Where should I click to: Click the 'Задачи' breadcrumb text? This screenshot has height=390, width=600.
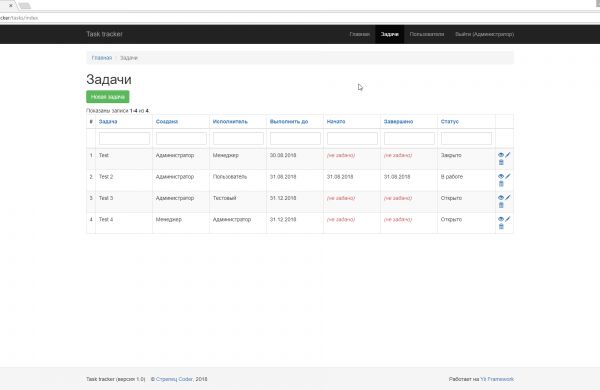(x=129, y=58)
